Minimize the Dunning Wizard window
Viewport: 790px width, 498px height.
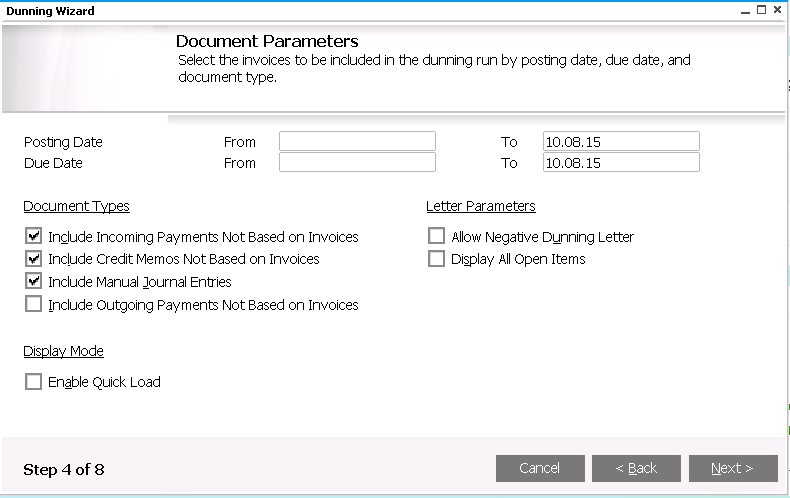click(x=744, y=10)
